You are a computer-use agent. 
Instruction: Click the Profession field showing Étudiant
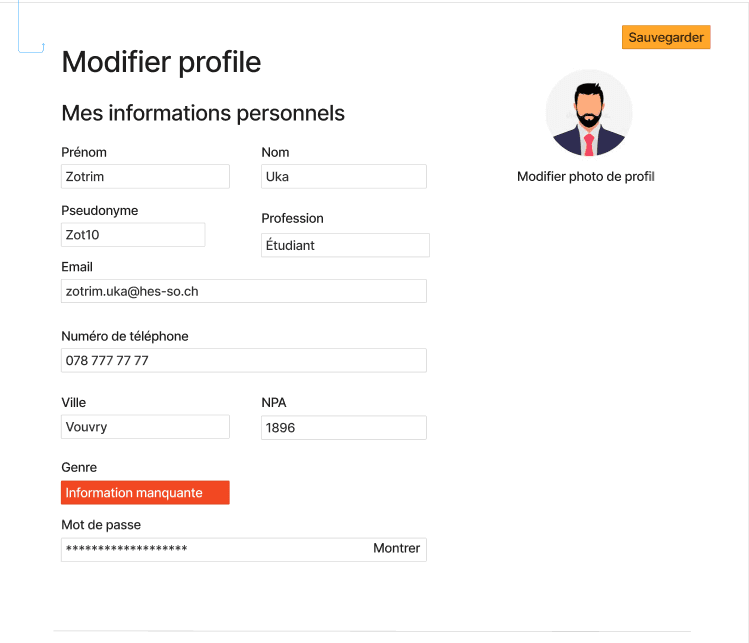[x=345, y=245]
